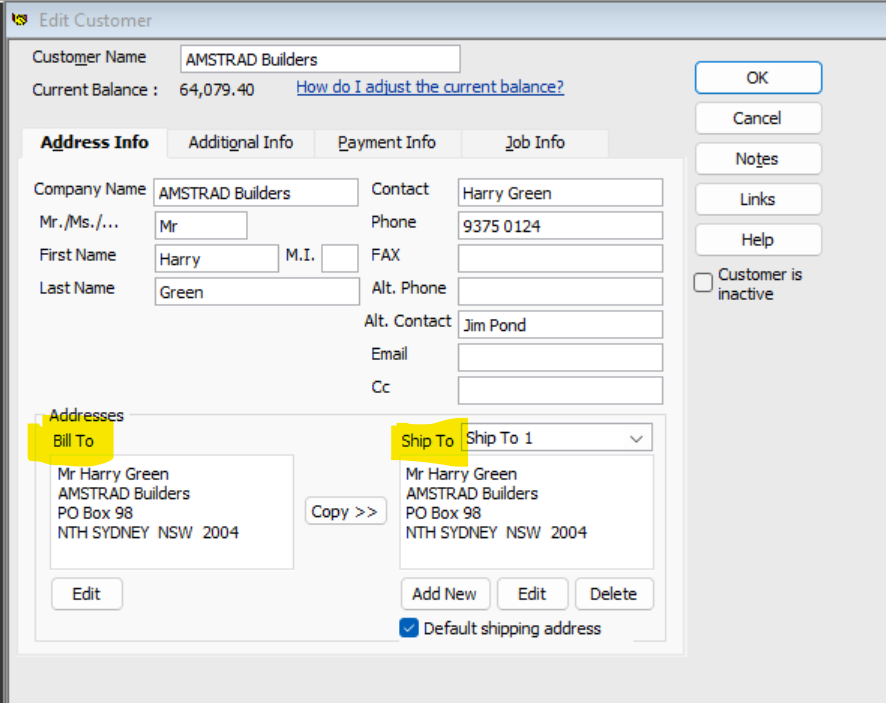This screenshot has width=886, height=703.
Task: Open the Ship To 1 dropdown
Action: click(x=557, y=437)
